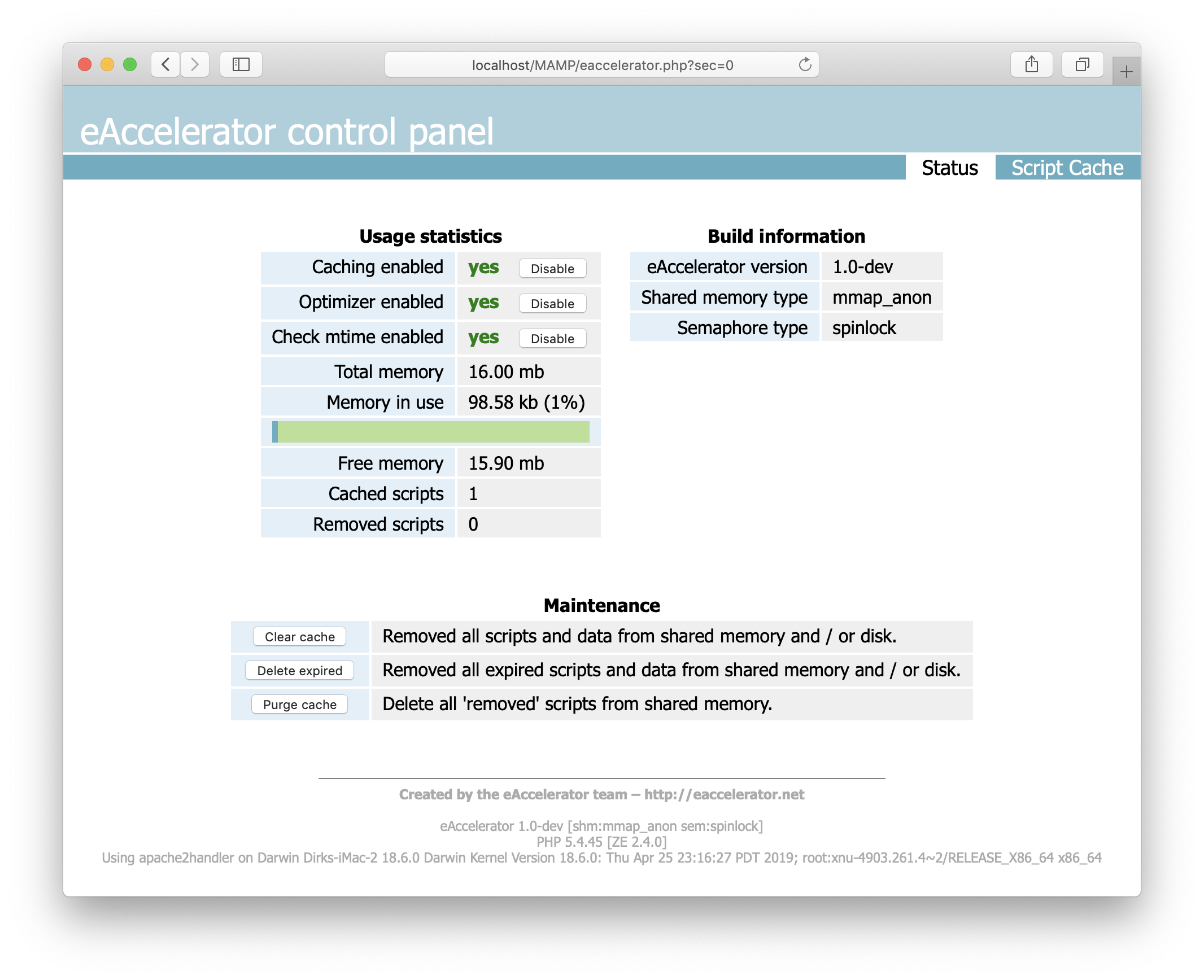
Task: Click the forward navigation arrow
Action: click(x=195, y=64)
